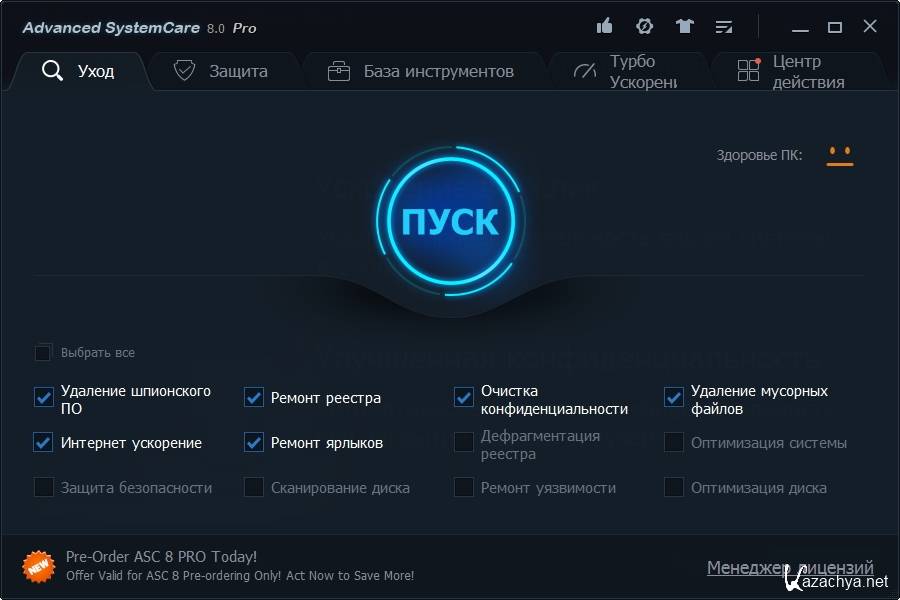Open the База инструментов tab
Screen dimensions: 900x600
click(421, 71)
